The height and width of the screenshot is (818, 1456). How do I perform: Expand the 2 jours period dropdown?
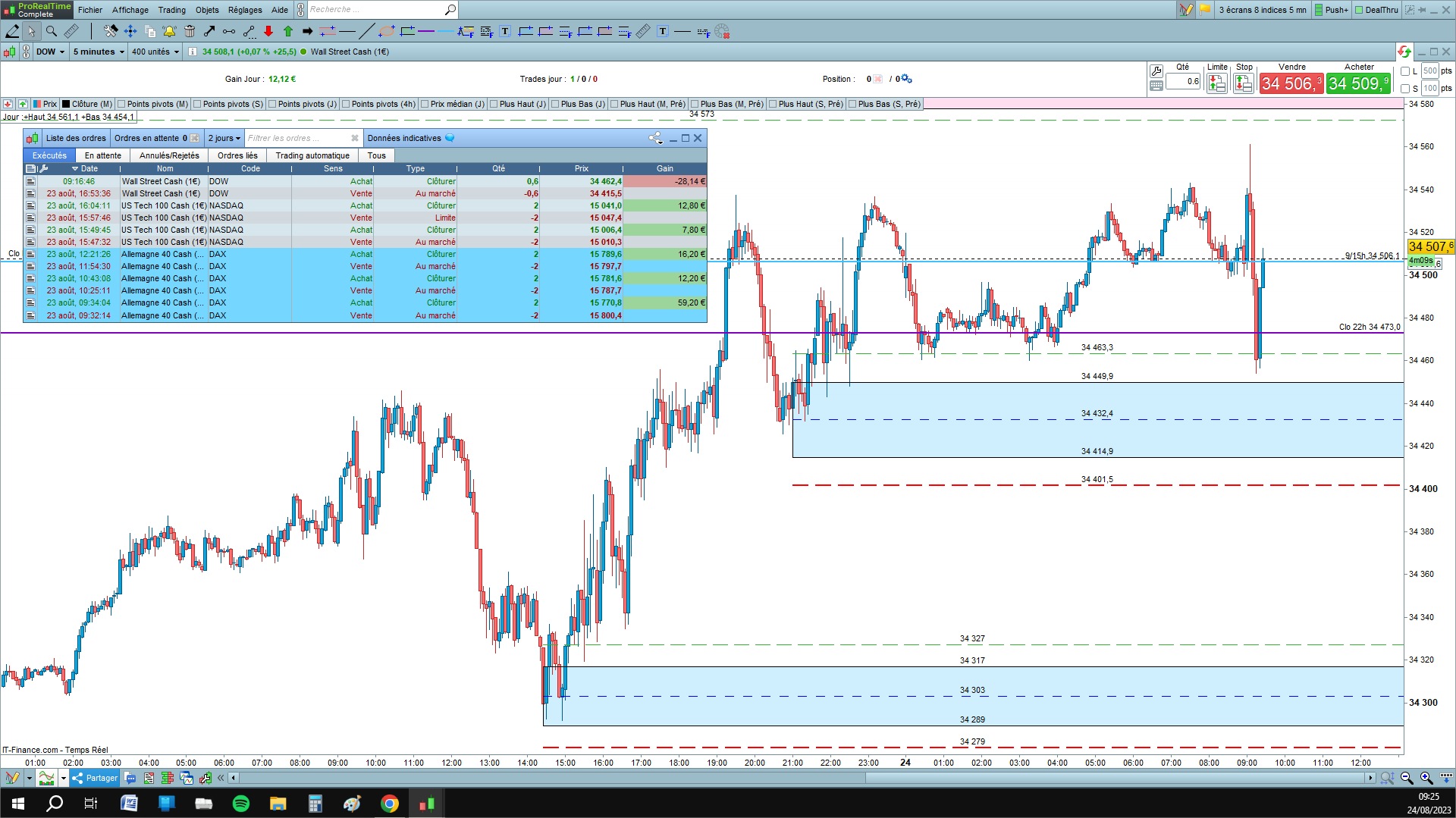click(x=224, y=138)
